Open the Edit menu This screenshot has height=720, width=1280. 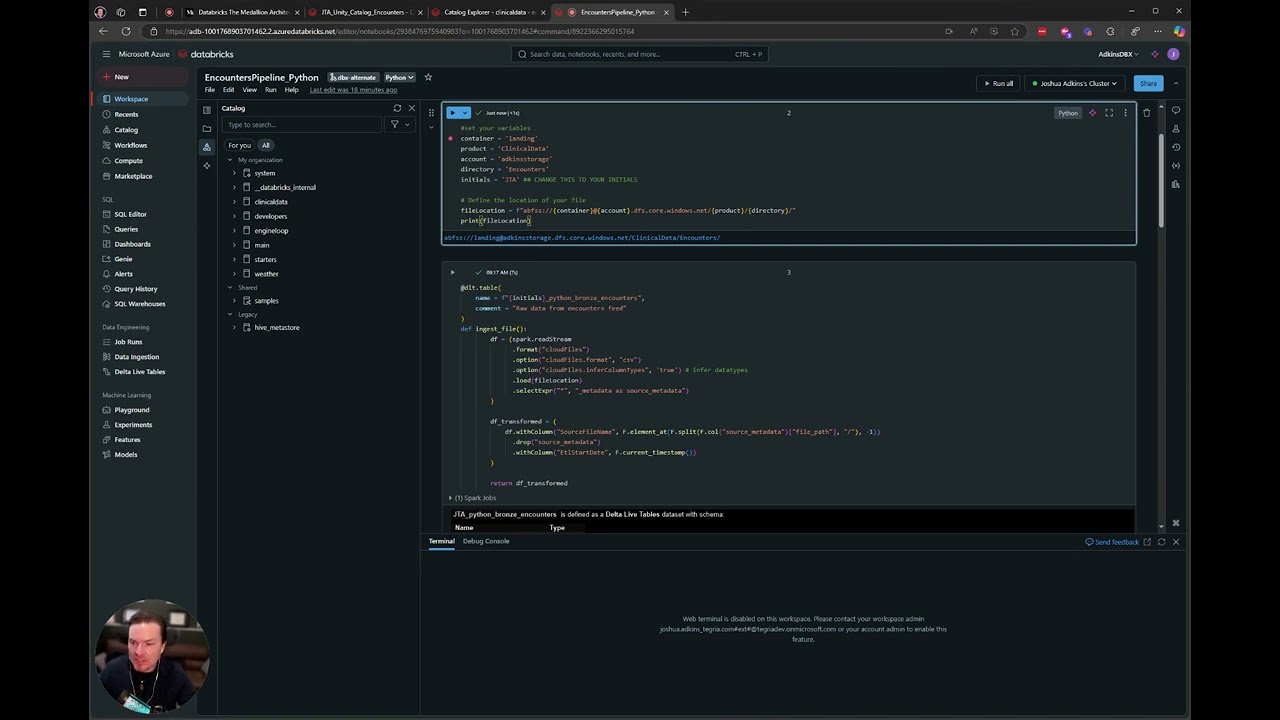pos(229,90)
